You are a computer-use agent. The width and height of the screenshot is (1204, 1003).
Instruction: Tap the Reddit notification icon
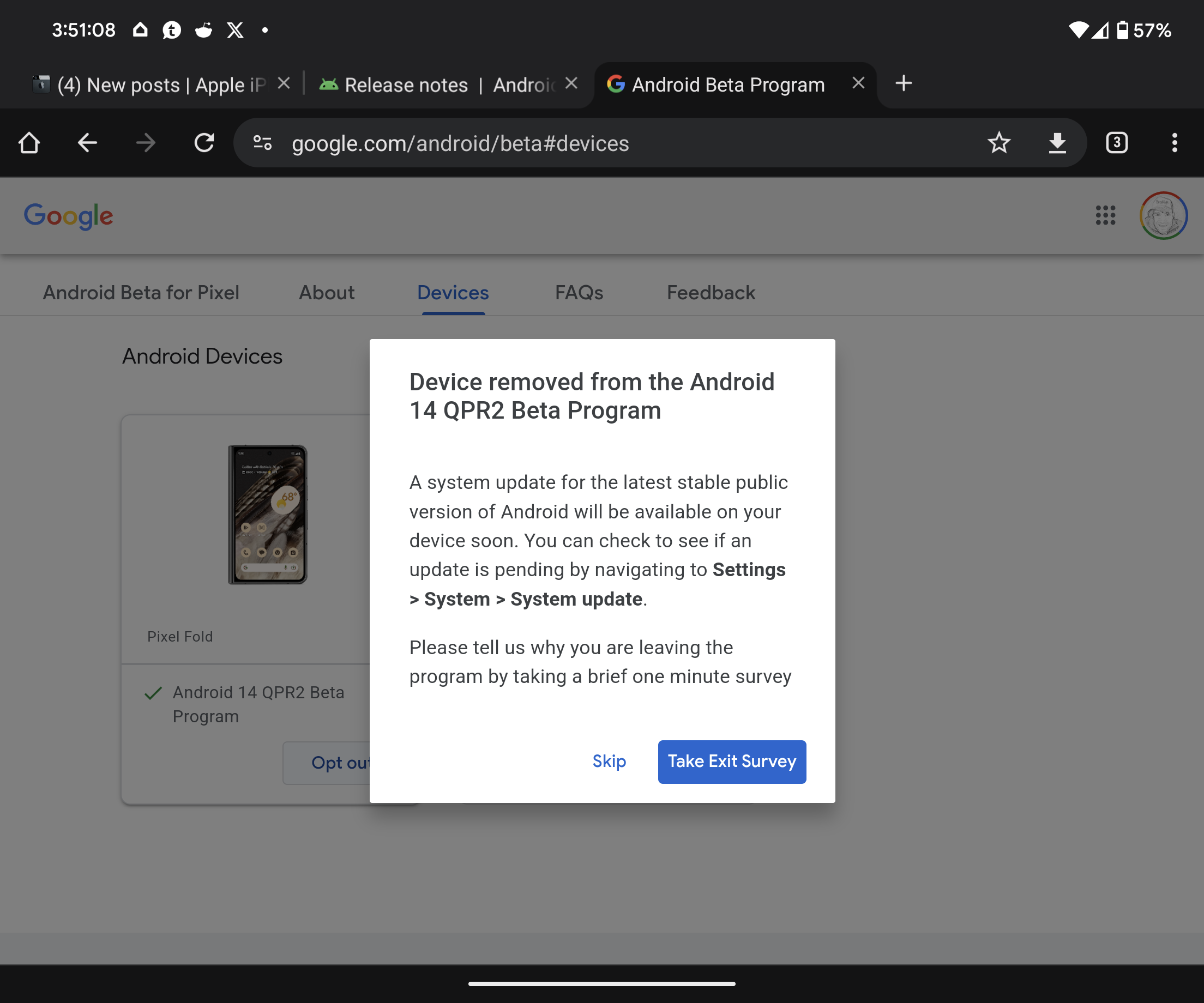203,30
